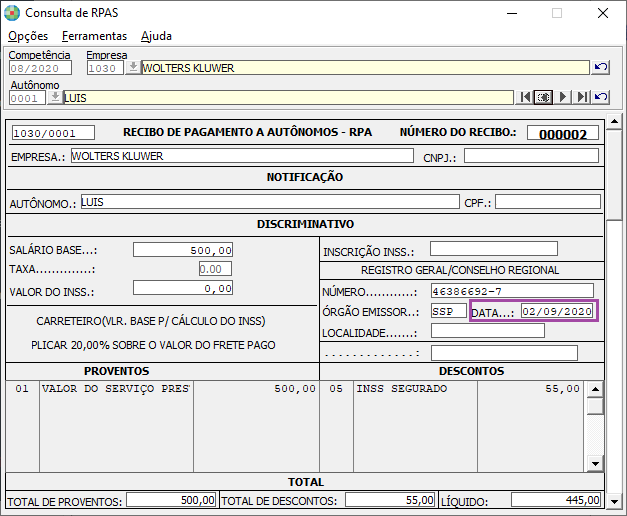Screen dimensions: 627x516
Task: Click the empty LOCALIDADE field
Action: click(488, 331)
